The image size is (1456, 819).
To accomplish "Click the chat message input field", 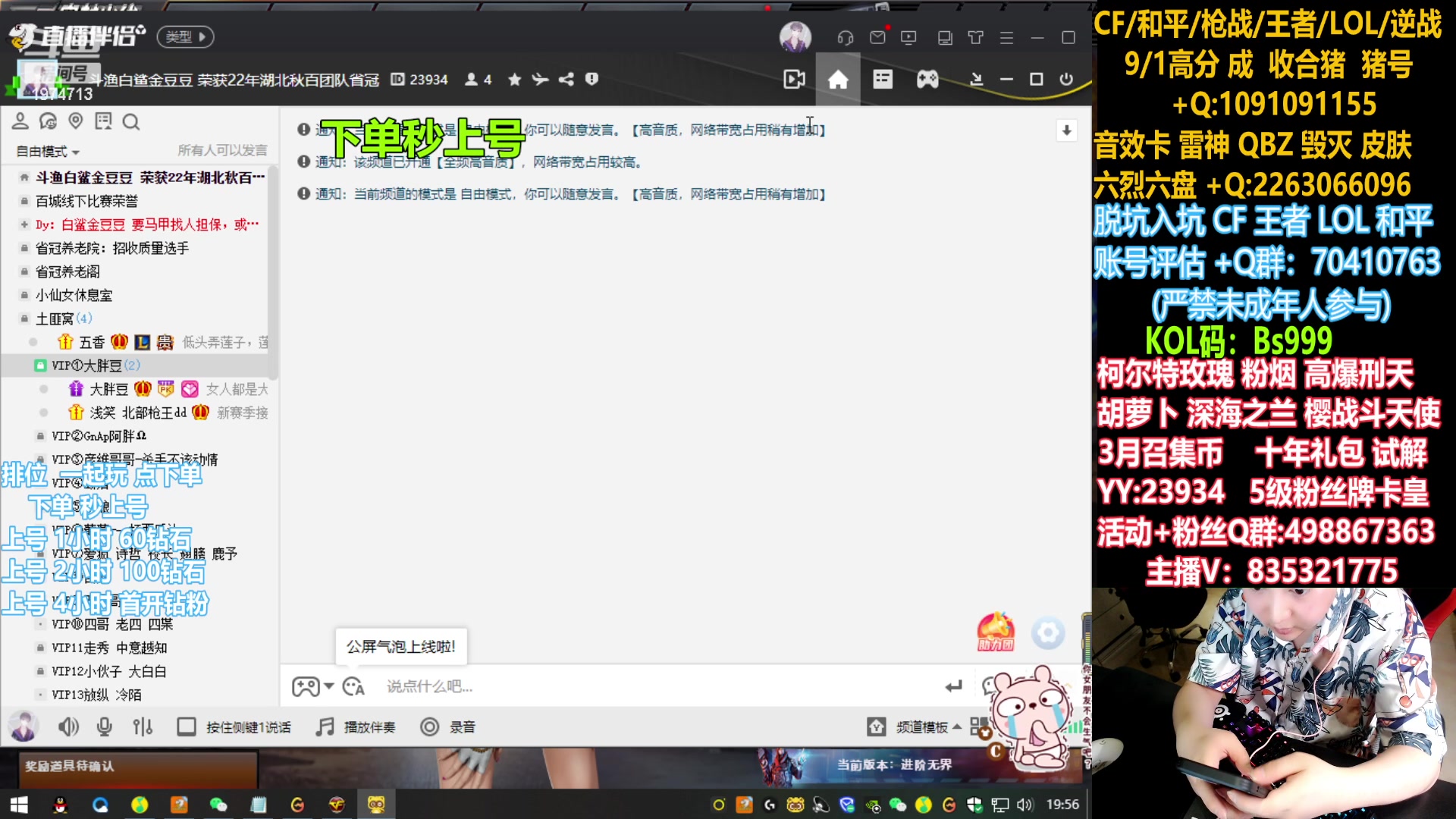I will tap(652, 686).
